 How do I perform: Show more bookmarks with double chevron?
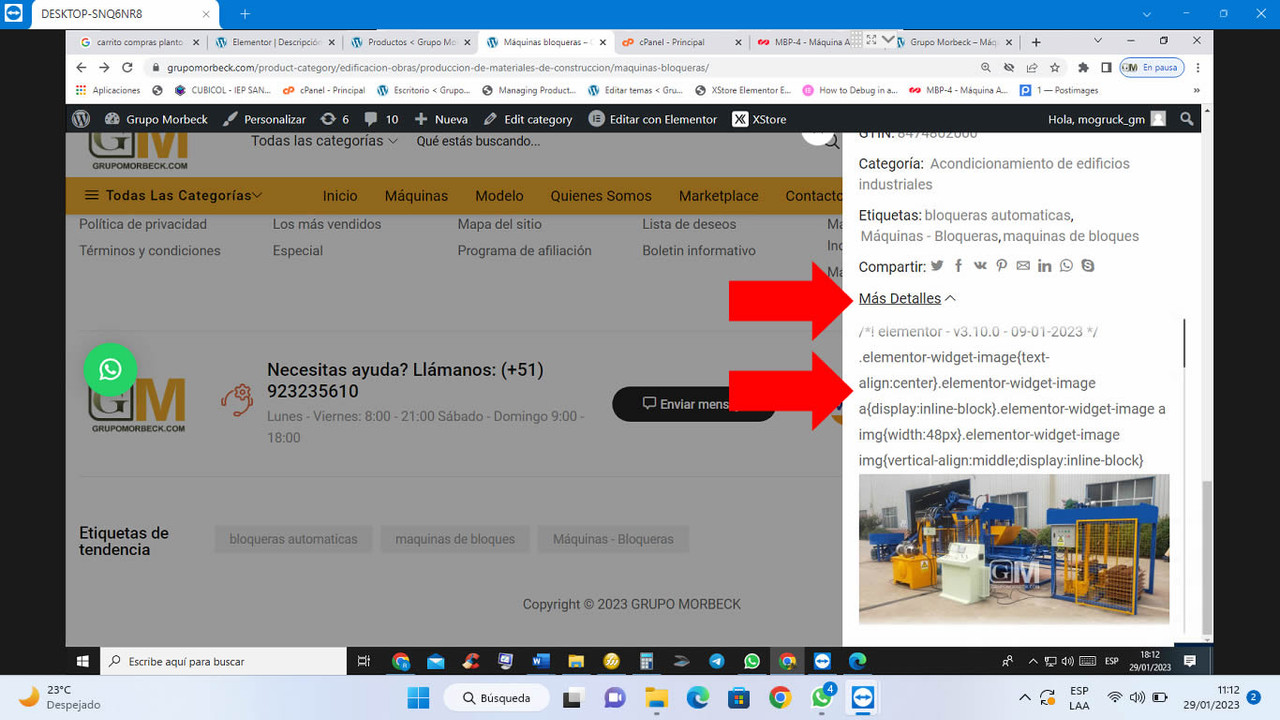click(x=1197, y=90)
